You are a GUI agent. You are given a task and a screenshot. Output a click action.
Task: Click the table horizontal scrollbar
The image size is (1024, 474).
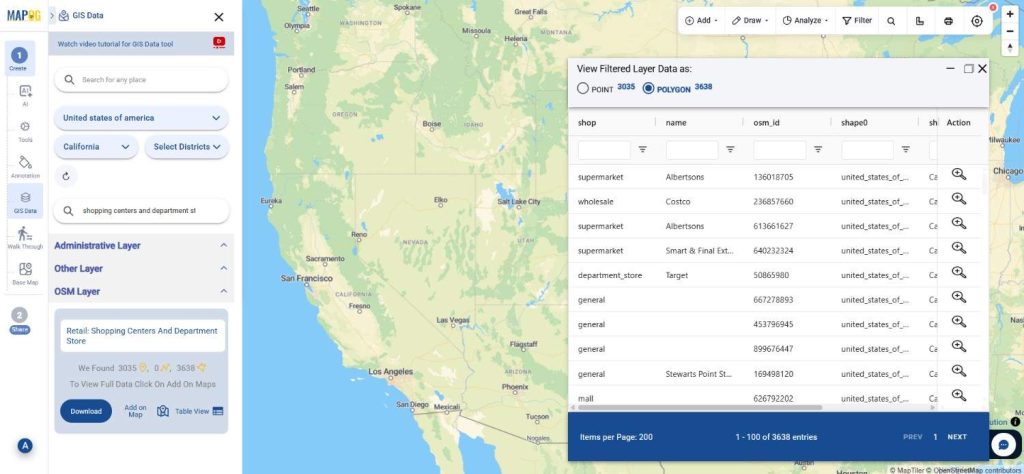pyautogui.click(x=699, y=407)
